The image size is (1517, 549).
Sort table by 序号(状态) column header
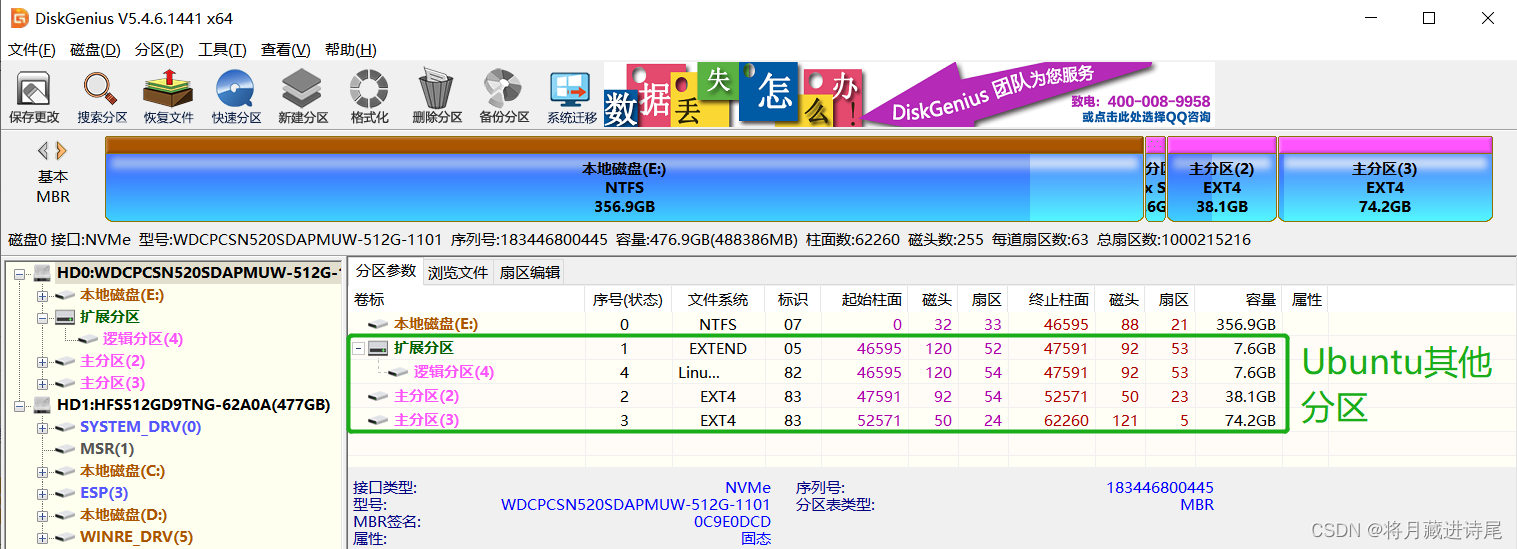click(x=628, y=299)
